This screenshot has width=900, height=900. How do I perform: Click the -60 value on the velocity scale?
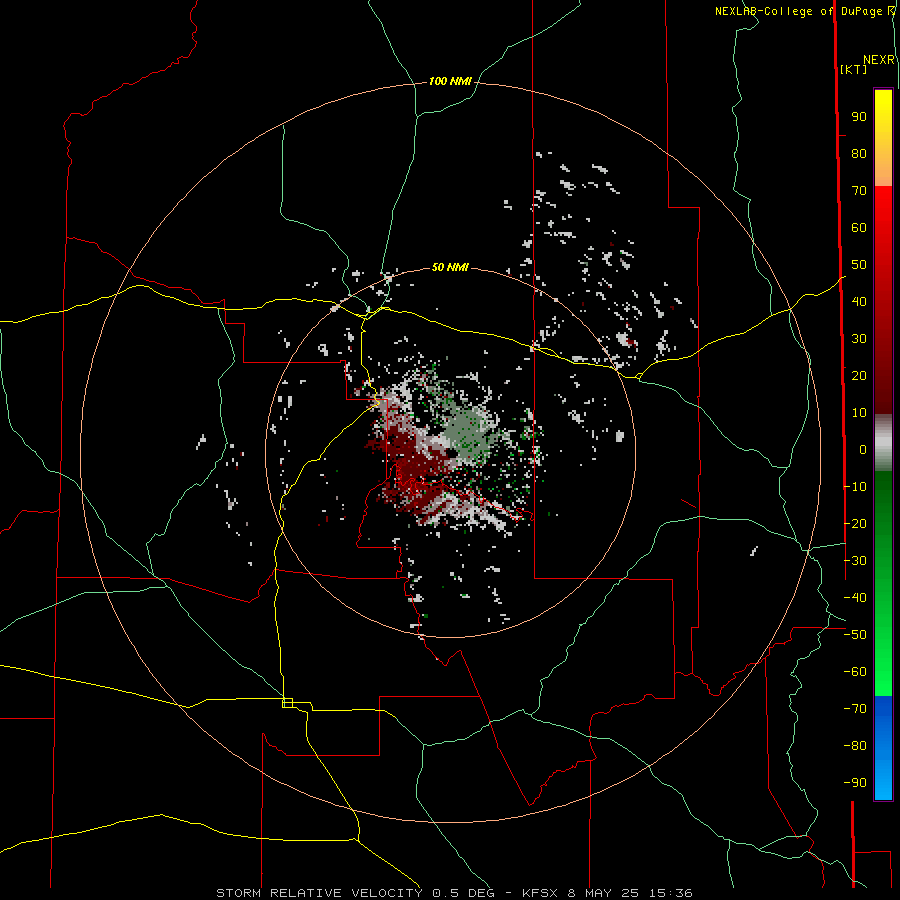pyautogui.click(x=855, y=672)
